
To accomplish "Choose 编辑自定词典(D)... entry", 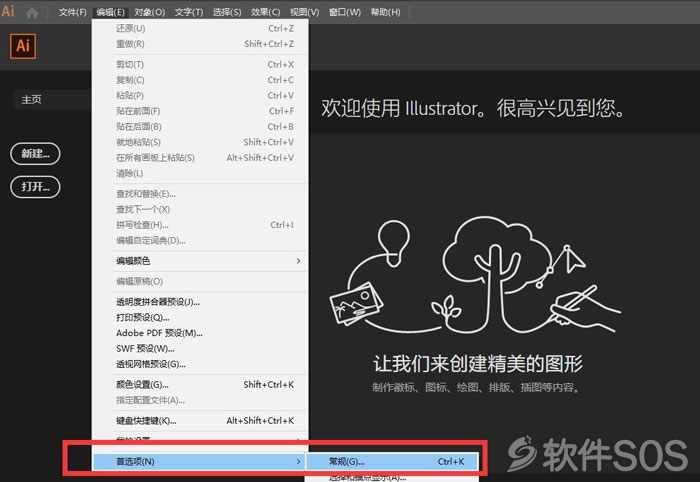I will click(x=200, y=241).
